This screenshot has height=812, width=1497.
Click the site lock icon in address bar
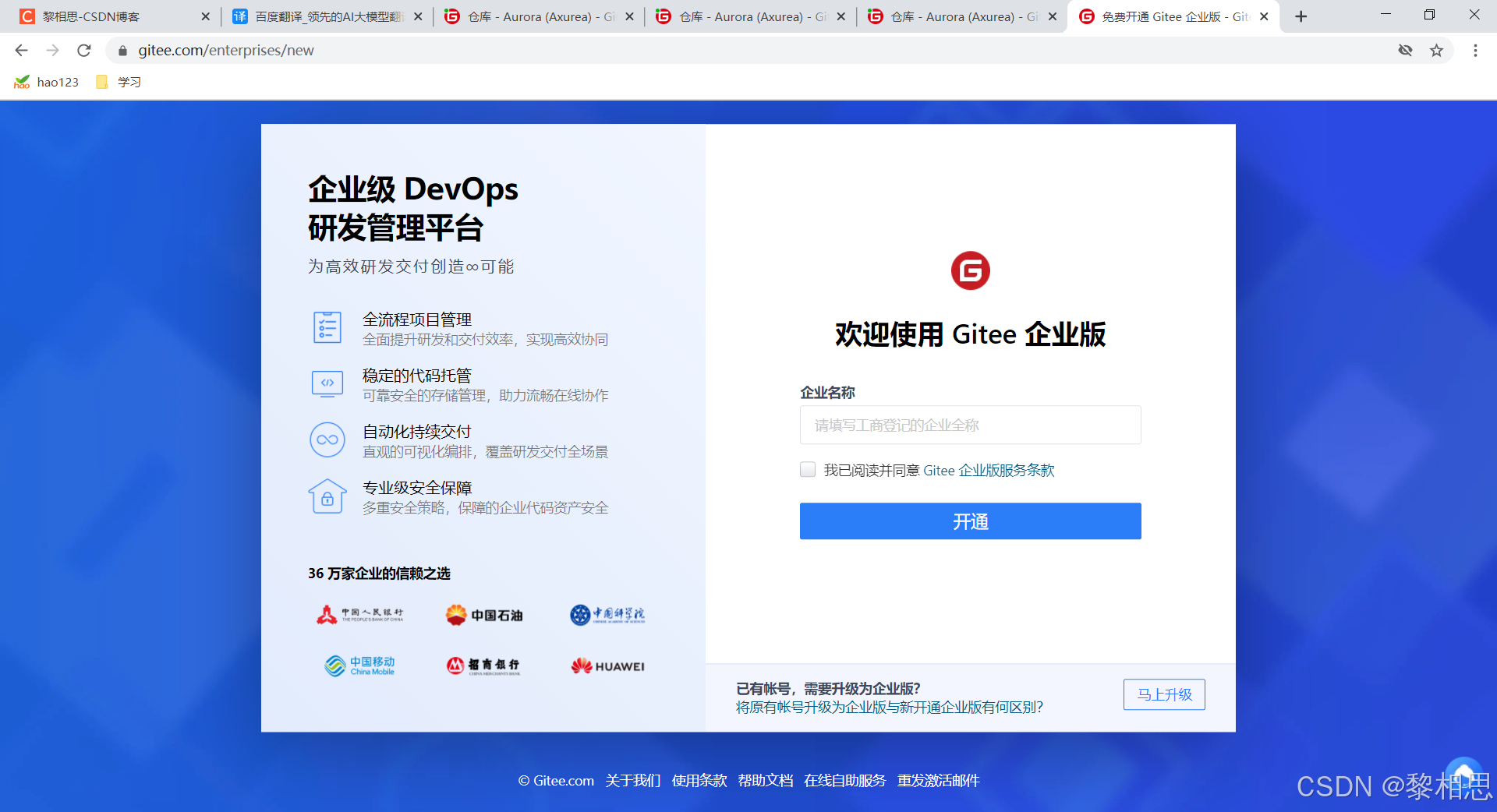click(122, 51)
